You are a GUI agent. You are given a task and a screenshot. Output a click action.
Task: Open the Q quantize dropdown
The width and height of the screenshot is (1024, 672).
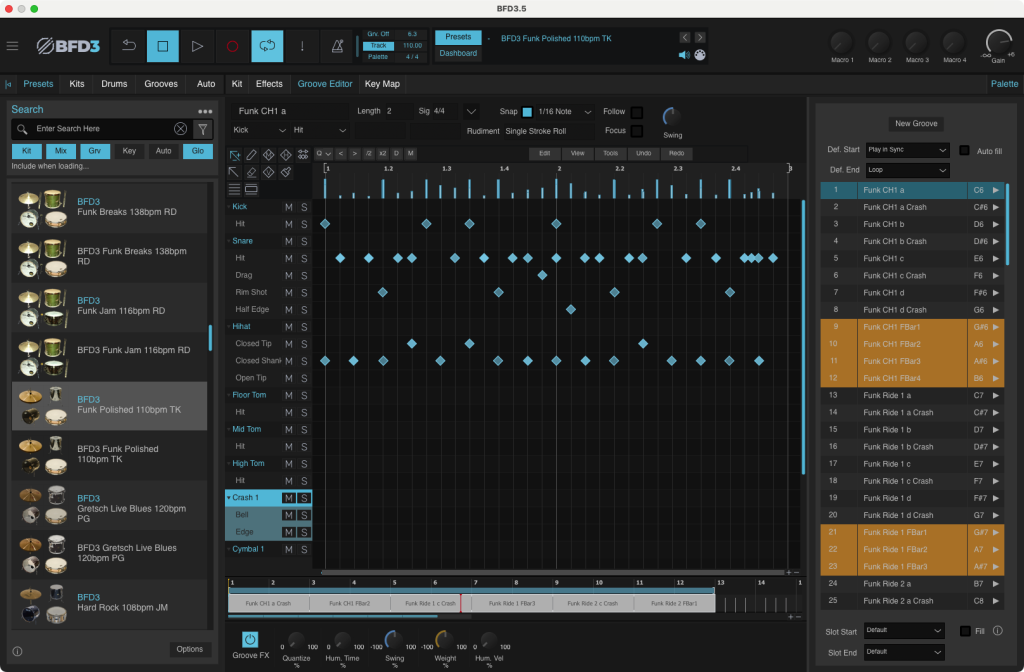pyautogui.click(x=323, y=153)
